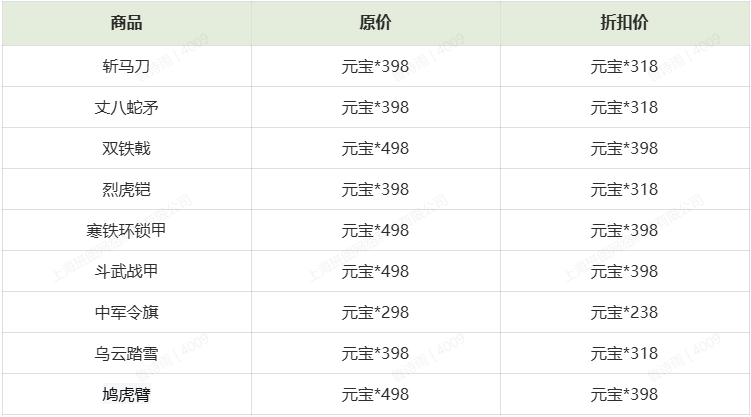Select the 乌云踏雪 item cell

[x=126, y=354]
